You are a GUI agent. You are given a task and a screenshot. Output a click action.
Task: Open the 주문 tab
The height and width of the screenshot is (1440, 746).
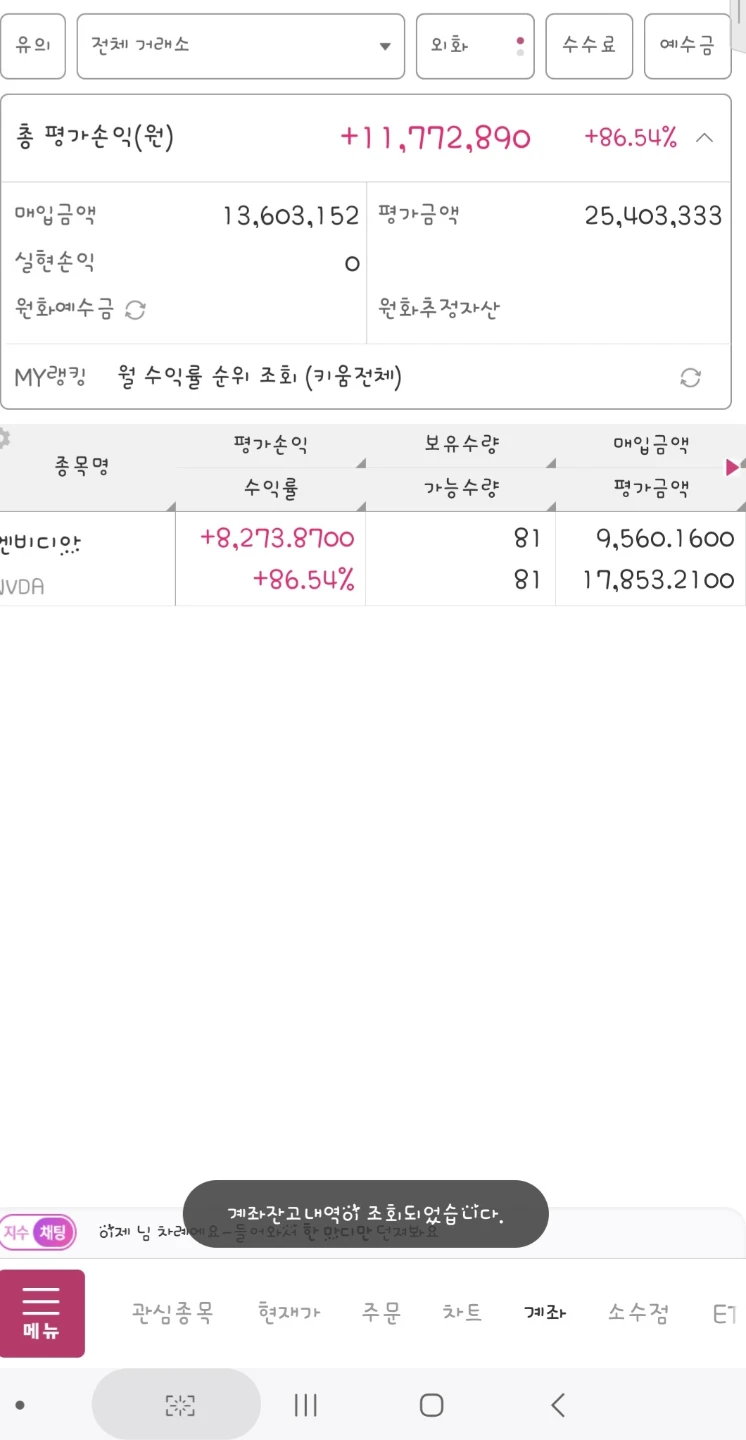pyautogui.click(x=381, y=1312)
